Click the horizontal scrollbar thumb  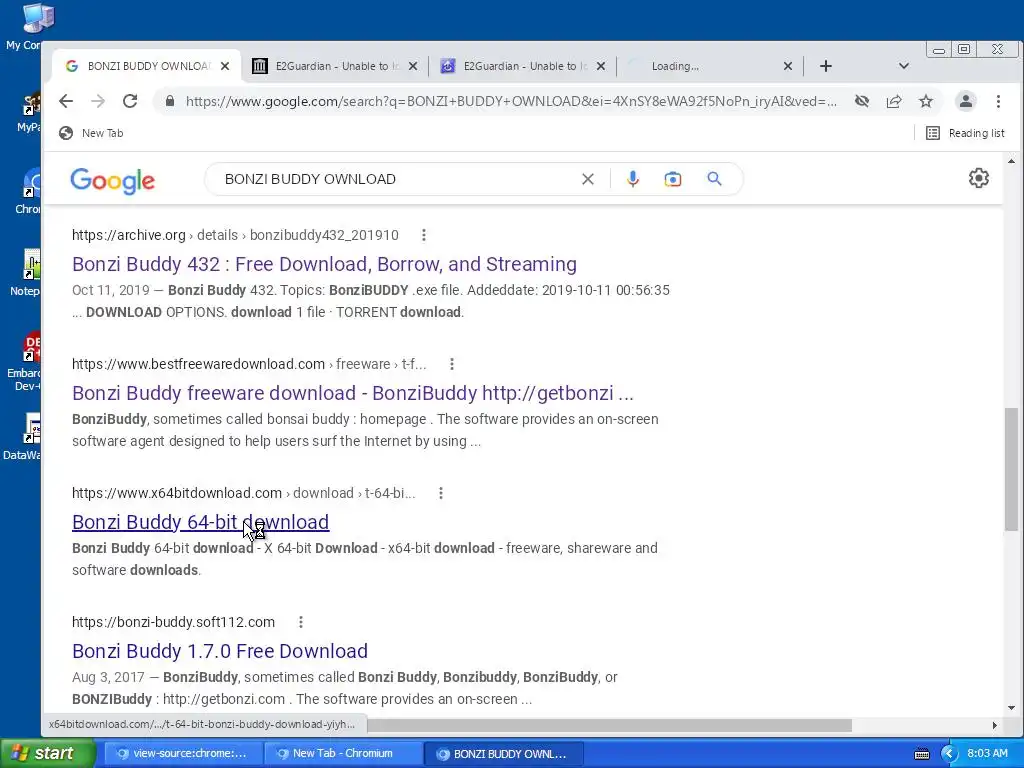(609, 725)
